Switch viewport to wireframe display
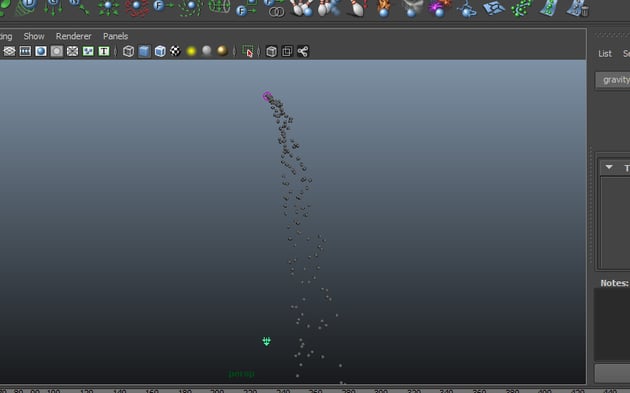Image resolution: width=630 pixels, height=393 pixels. click(128, 51)
